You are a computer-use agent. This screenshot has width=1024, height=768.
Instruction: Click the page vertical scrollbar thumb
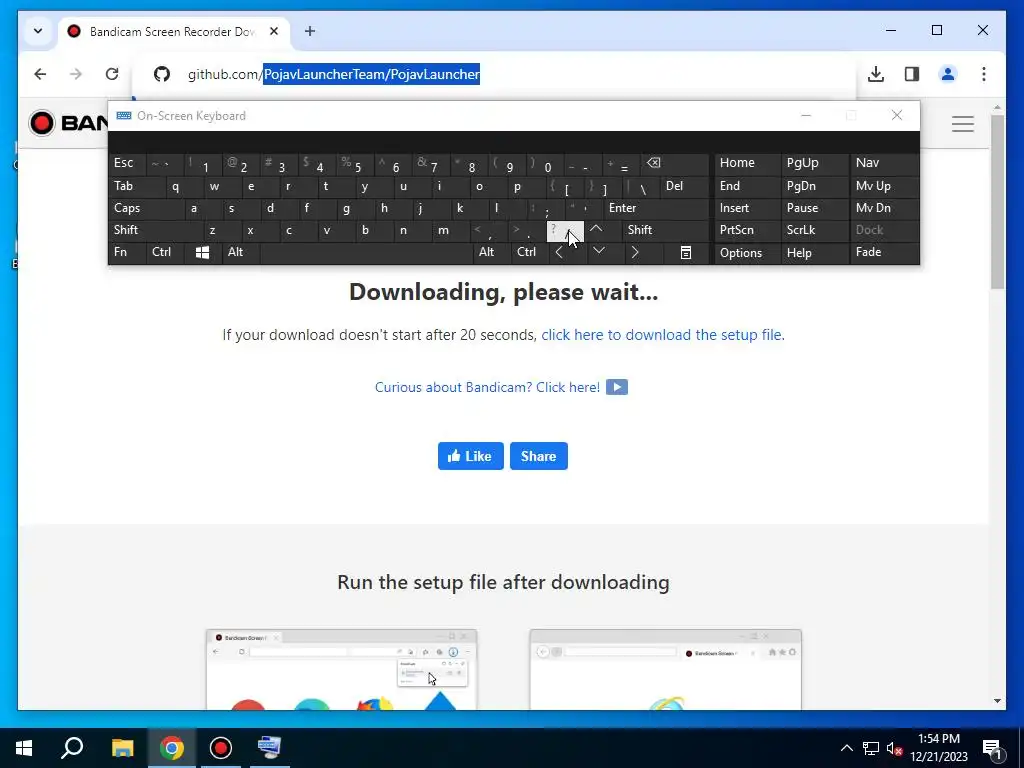coord(997,202)
